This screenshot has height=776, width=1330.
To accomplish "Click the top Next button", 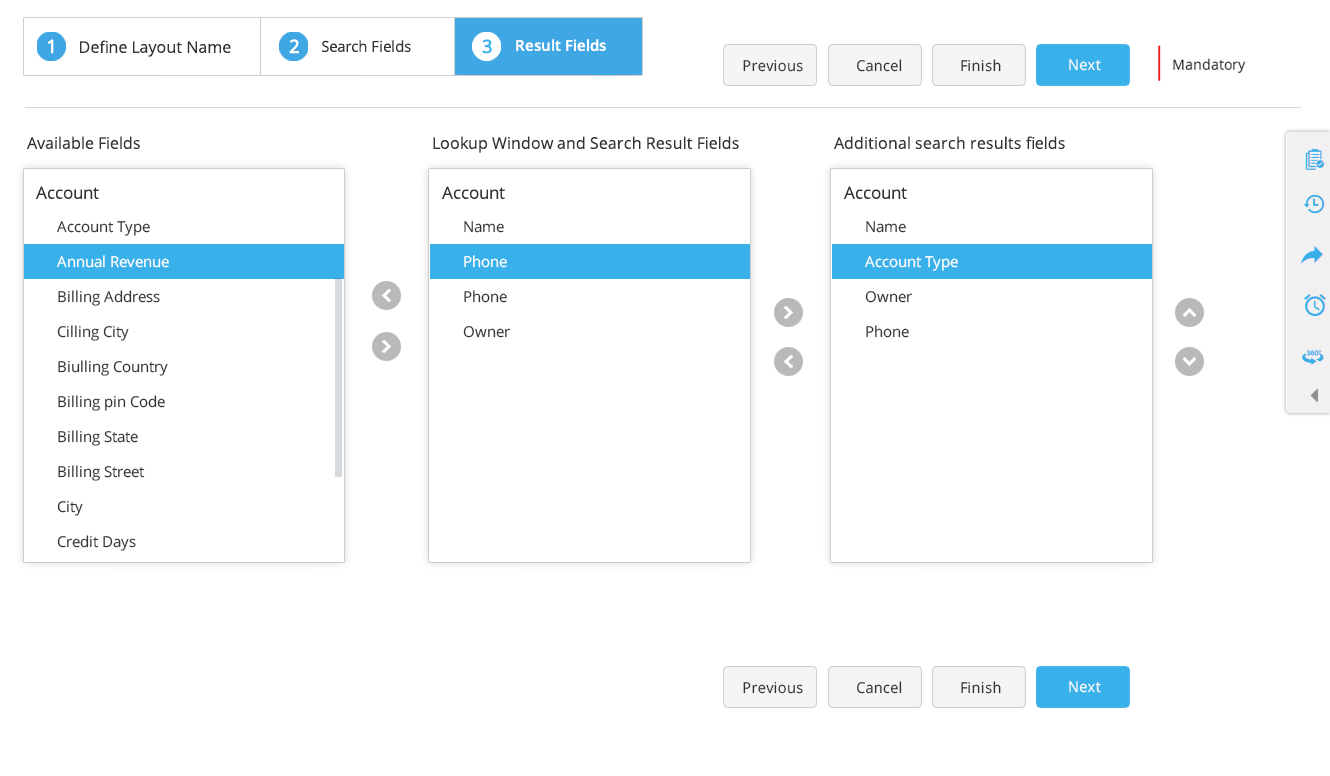I will click(x=1083, y=65).
